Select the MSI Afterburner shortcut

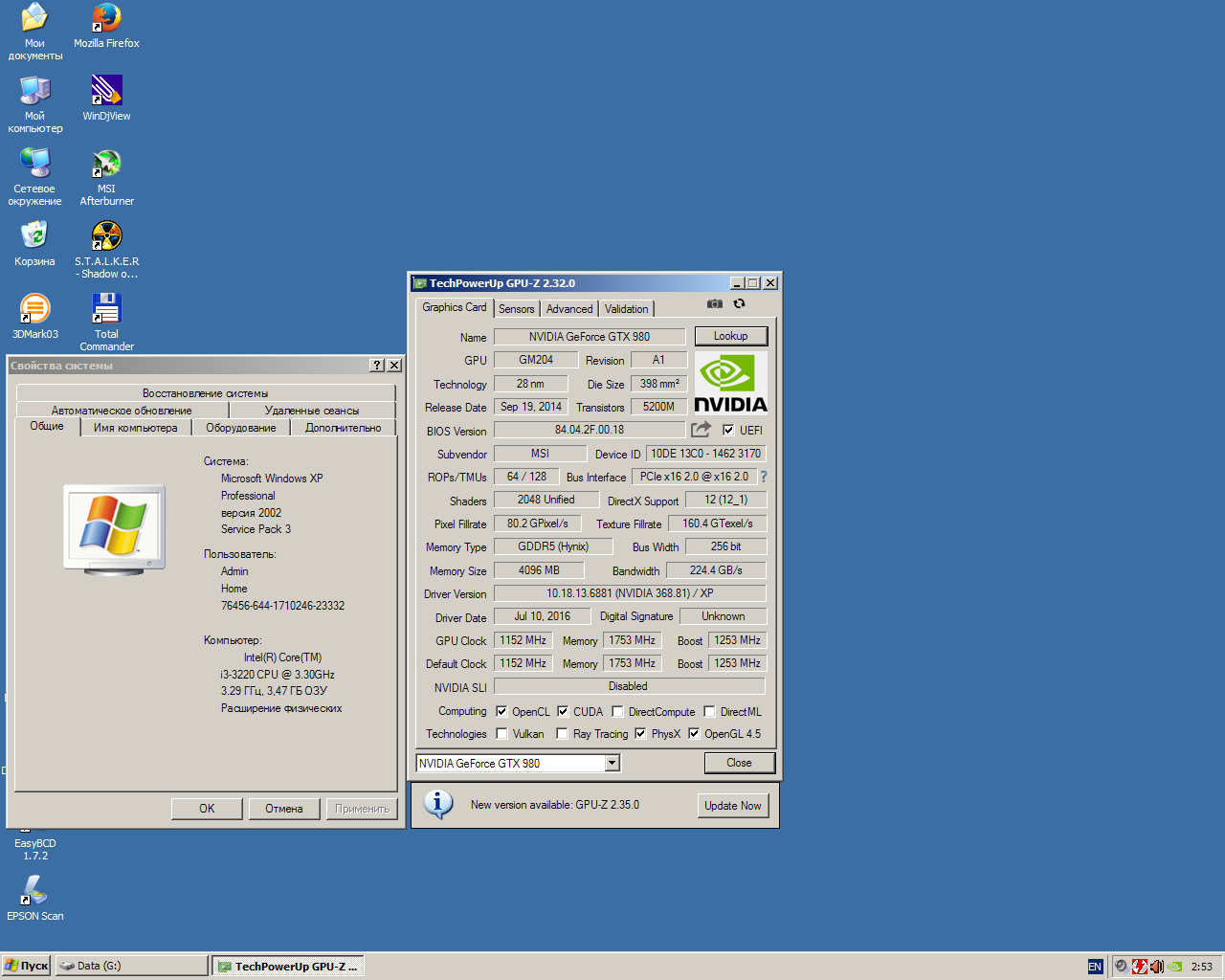coord(106,177)
